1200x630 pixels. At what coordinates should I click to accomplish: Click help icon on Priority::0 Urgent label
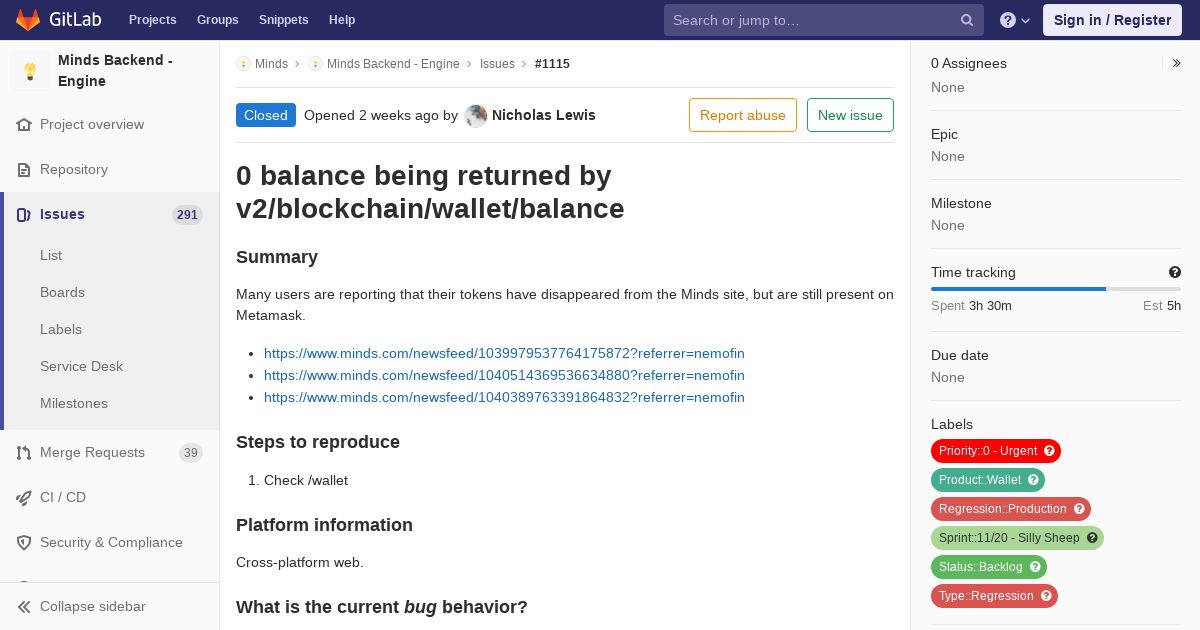[1049, 451]
